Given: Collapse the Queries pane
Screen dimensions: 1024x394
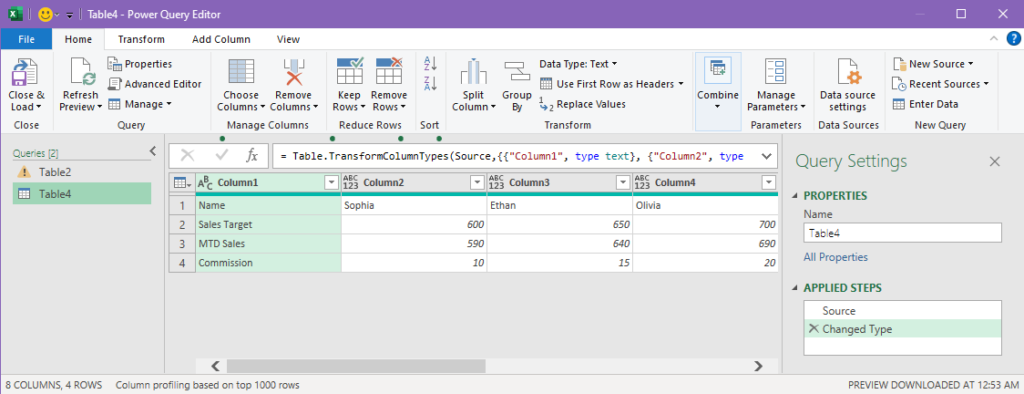Looking at the screenshot, I should [153, 152].
